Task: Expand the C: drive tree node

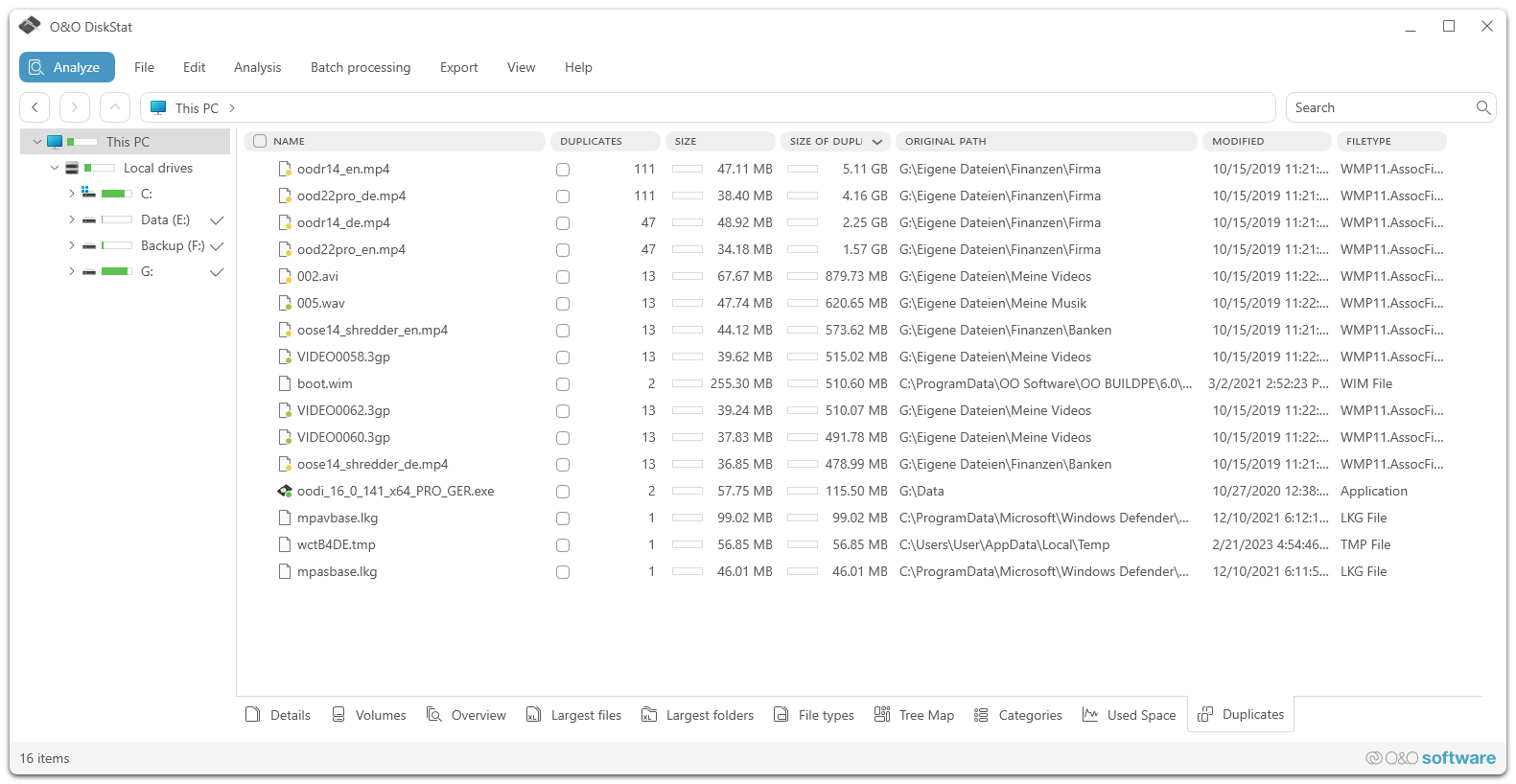Action: pyautogui.click(x=71, y=194)
